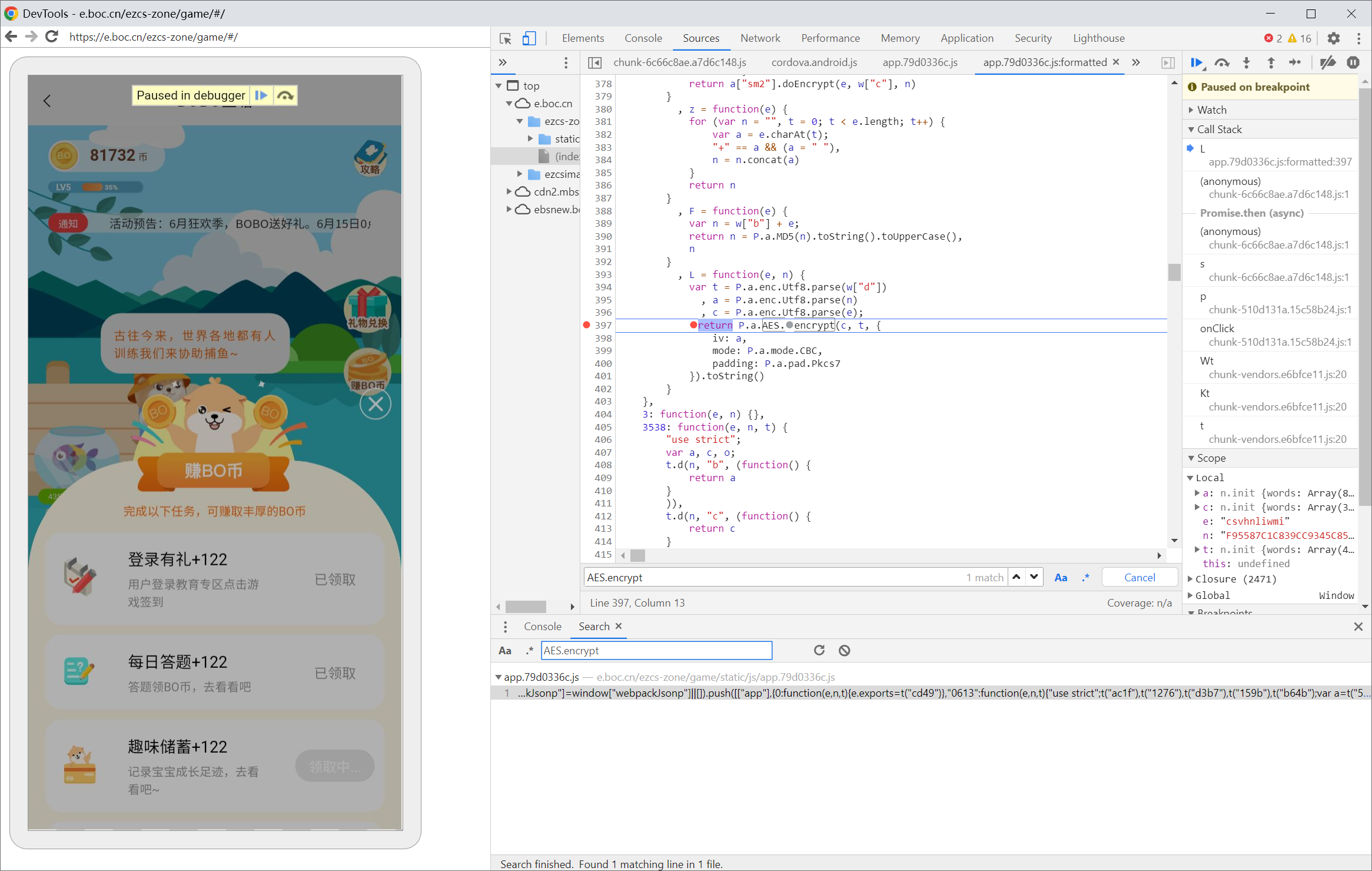
Task: Toggle match case in find bar
Action: 1061,578
